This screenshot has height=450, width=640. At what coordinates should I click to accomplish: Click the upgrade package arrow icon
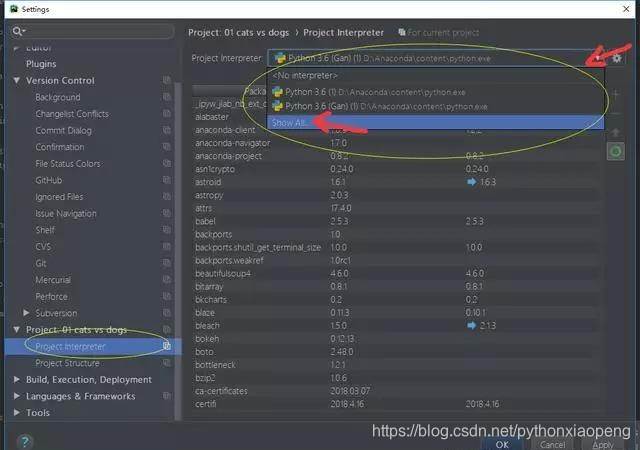pyautogui.click(x=616, y=132)
